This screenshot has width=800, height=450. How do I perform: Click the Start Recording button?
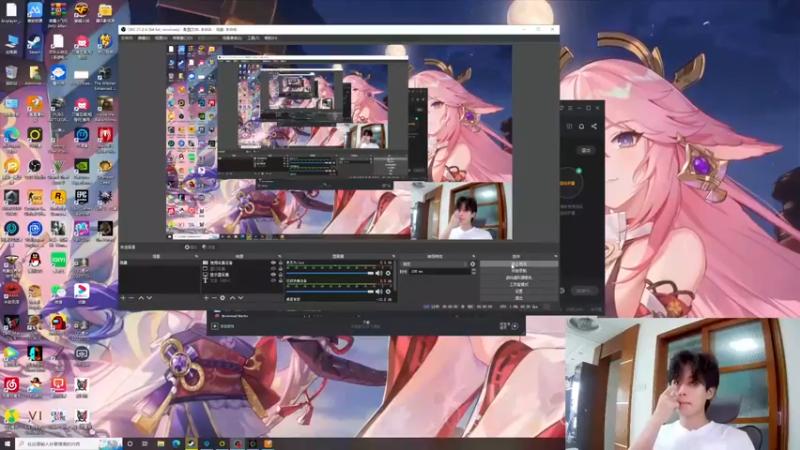(x=519, y=270)
